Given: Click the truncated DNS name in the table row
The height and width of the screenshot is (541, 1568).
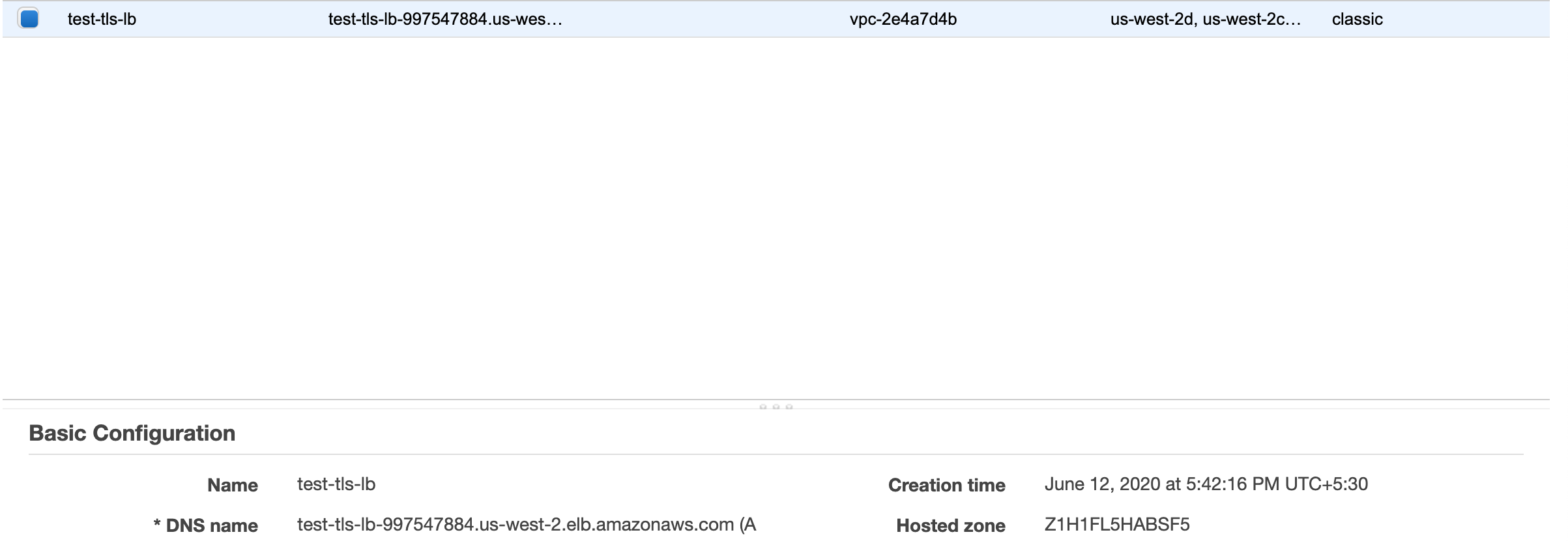Looking at the screenshot, I should (444, 20).
